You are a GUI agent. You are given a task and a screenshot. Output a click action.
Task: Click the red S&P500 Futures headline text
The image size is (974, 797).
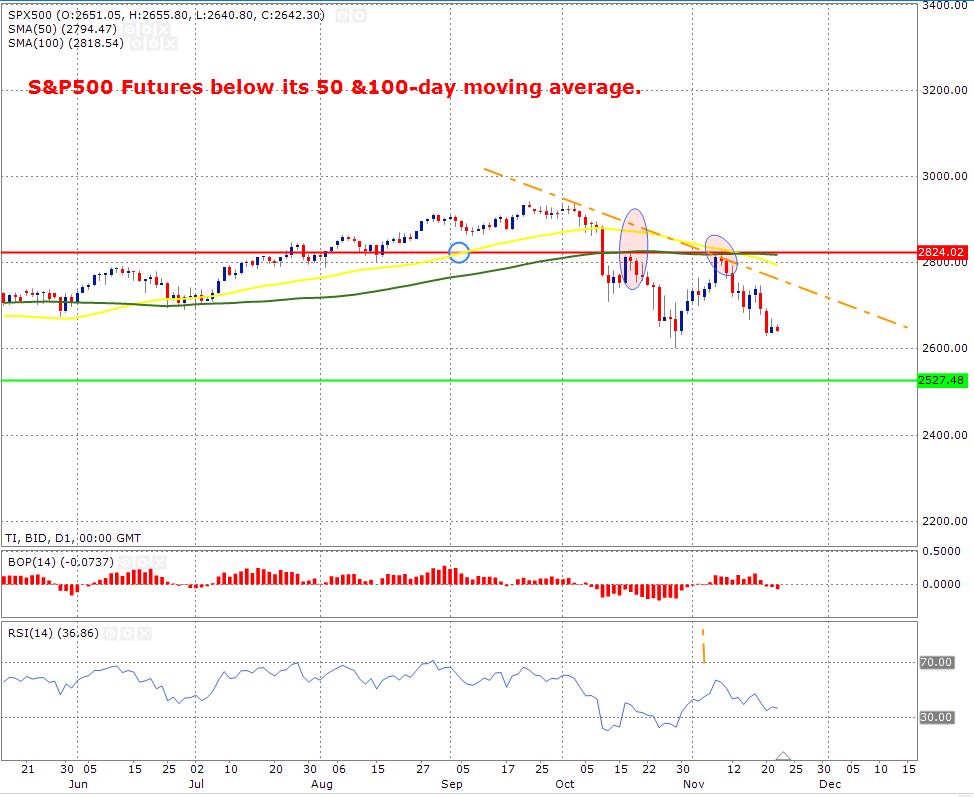coord(334,87)
